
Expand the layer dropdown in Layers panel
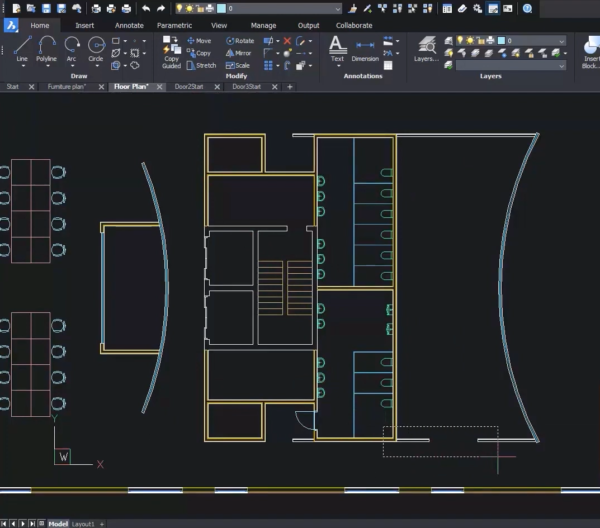click(x=561, y=41)
